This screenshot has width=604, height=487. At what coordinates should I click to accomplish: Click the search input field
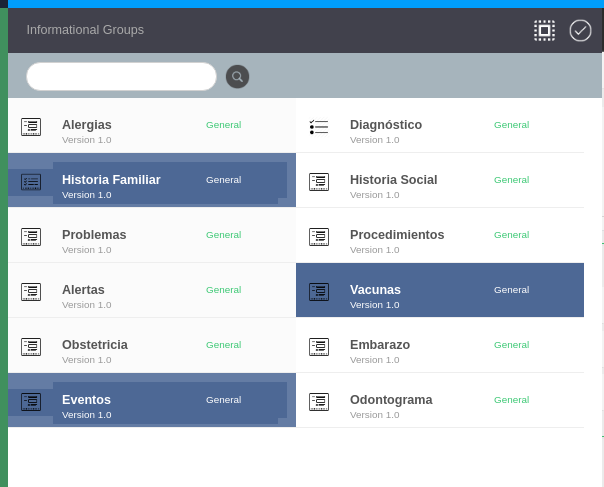(121, 77)
